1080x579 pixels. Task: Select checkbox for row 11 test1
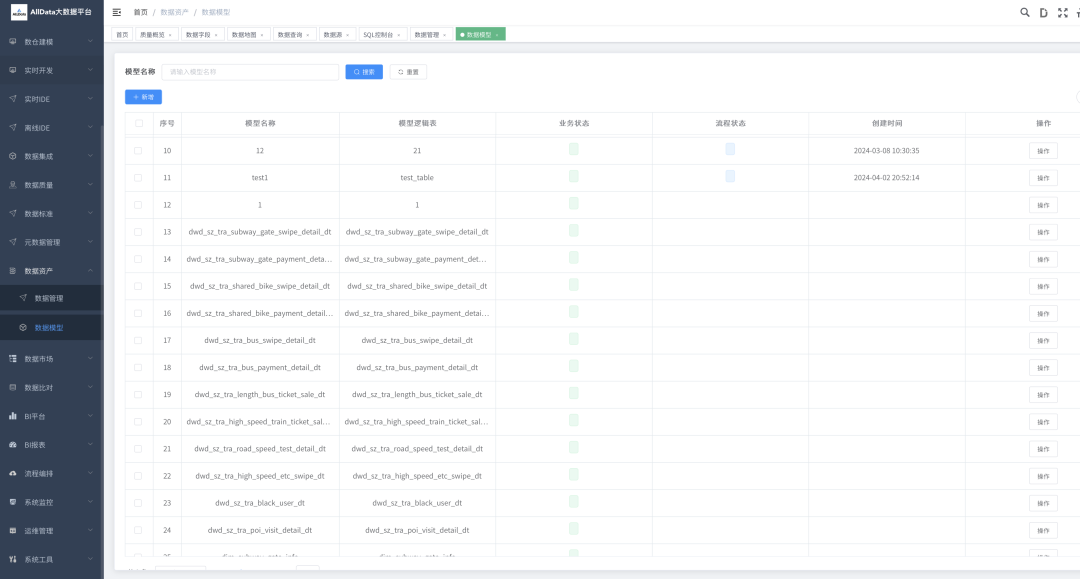click(x=138, y=178)
